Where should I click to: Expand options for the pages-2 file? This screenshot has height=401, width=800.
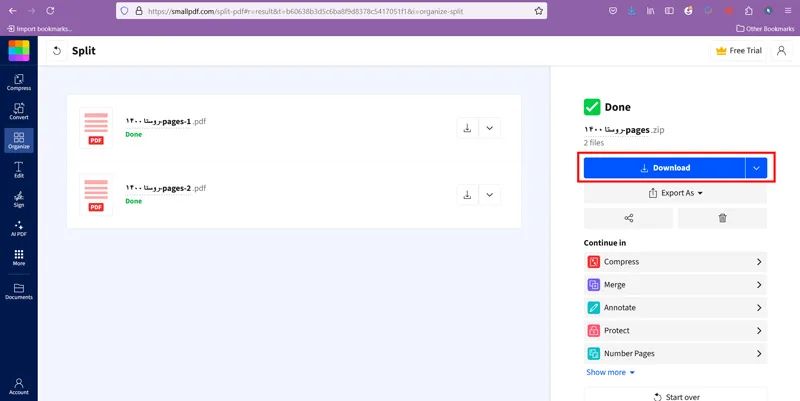(x=490, y=195)
